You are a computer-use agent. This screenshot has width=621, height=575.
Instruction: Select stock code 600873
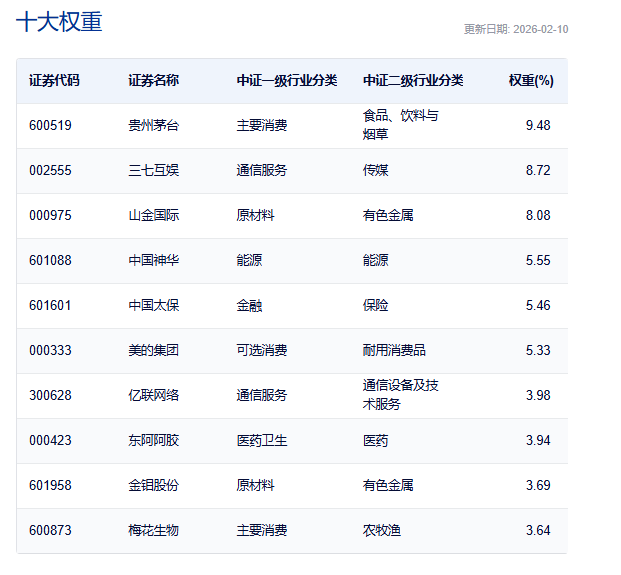coord(50,531)
